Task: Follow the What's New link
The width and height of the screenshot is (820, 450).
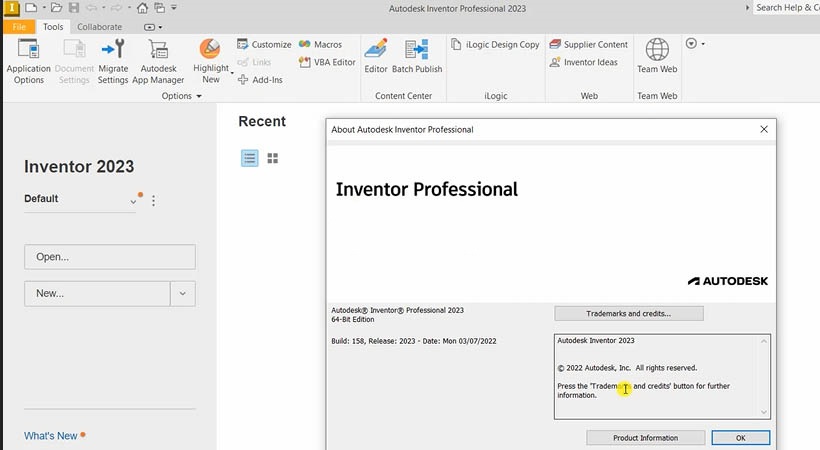Action: point(50,436)
